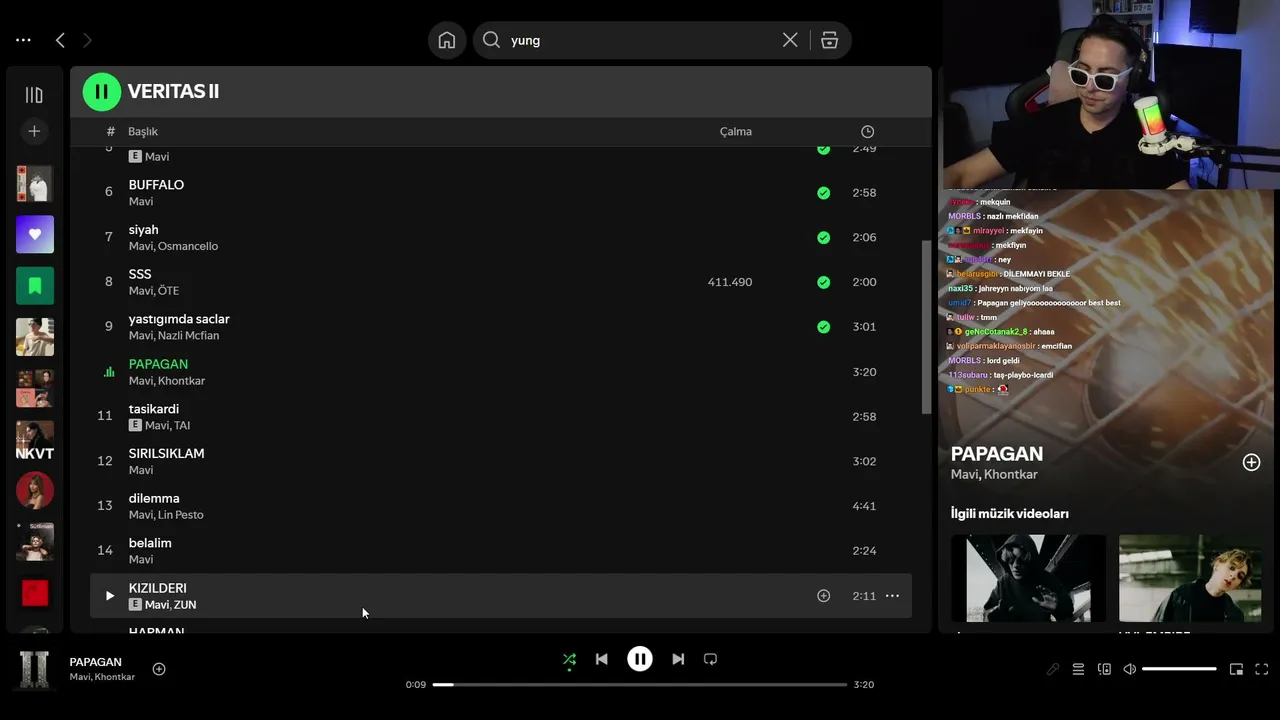Mute with the volume speaker icon

(1129, 669)
